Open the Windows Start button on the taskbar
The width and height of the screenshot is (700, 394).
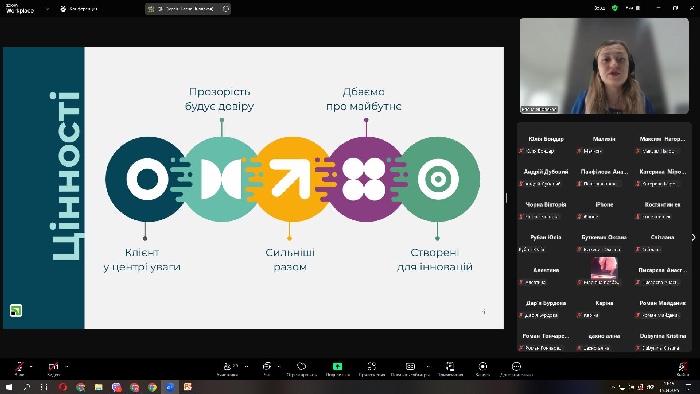[9, 387]
